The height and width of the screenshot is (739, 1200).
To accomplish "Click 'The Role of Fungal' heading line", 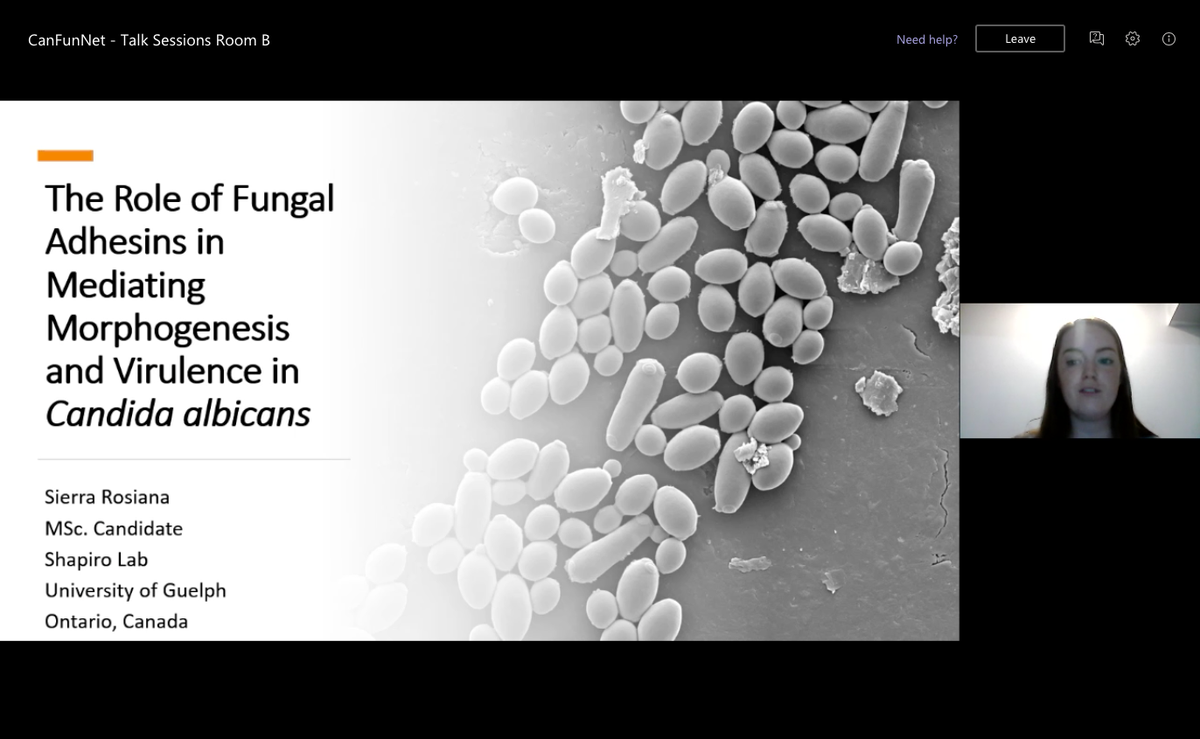I will pyautogui.click(x=189, y=198).
